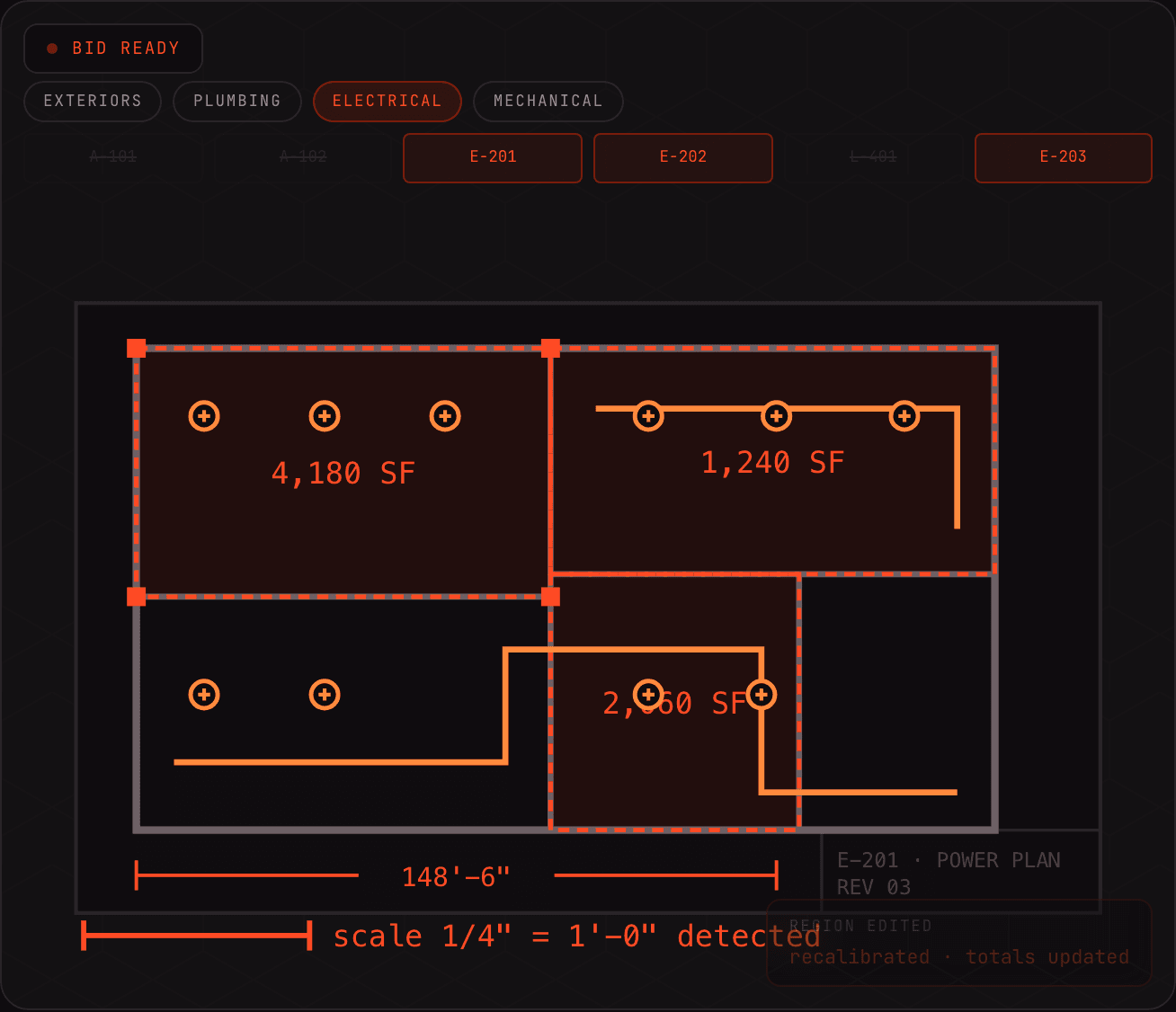Select the MECHANICAL discipline filter

click(548, 101)
